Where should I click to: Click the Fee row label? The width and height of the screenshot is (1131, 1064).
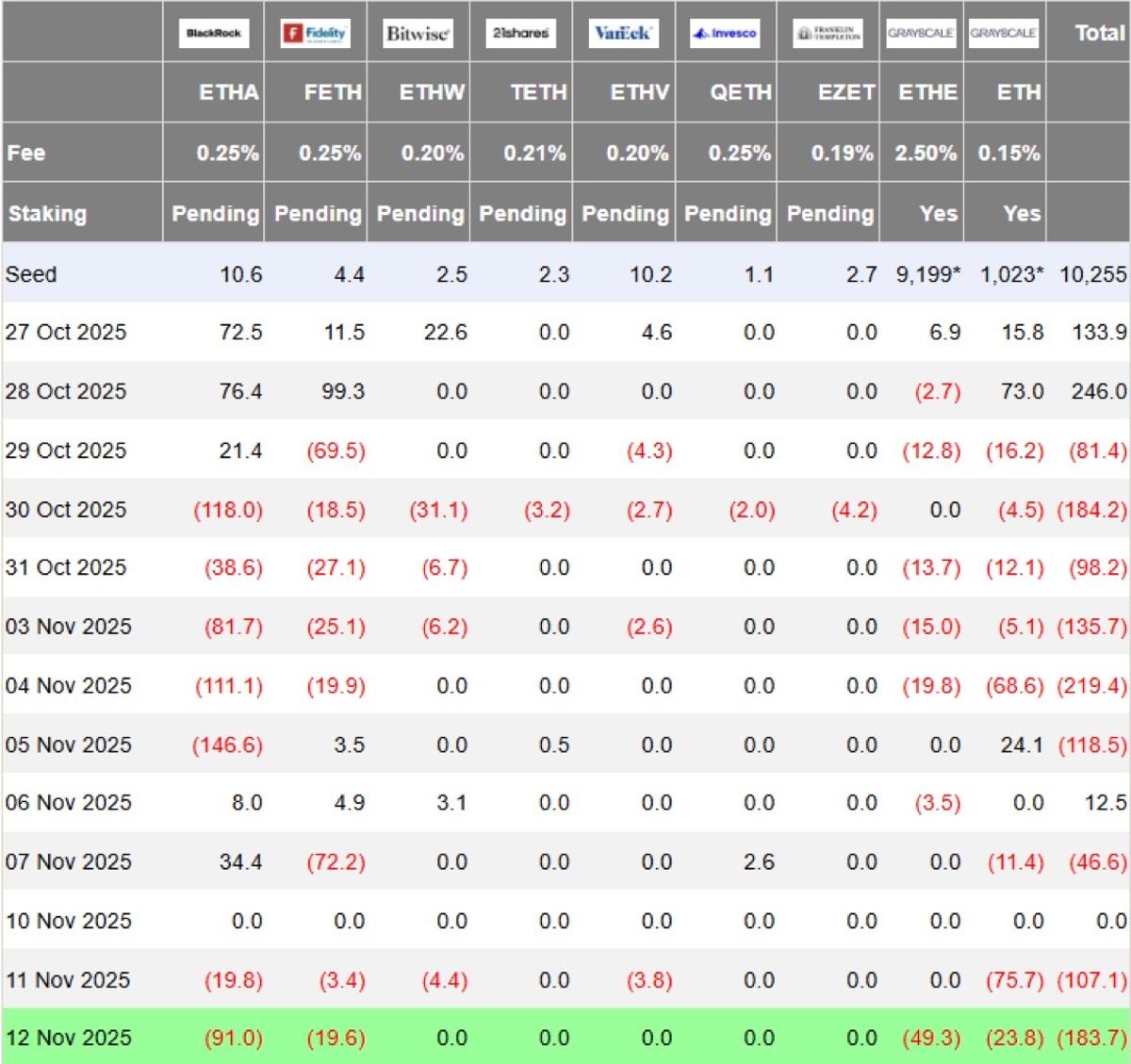[x=26, y=153]
